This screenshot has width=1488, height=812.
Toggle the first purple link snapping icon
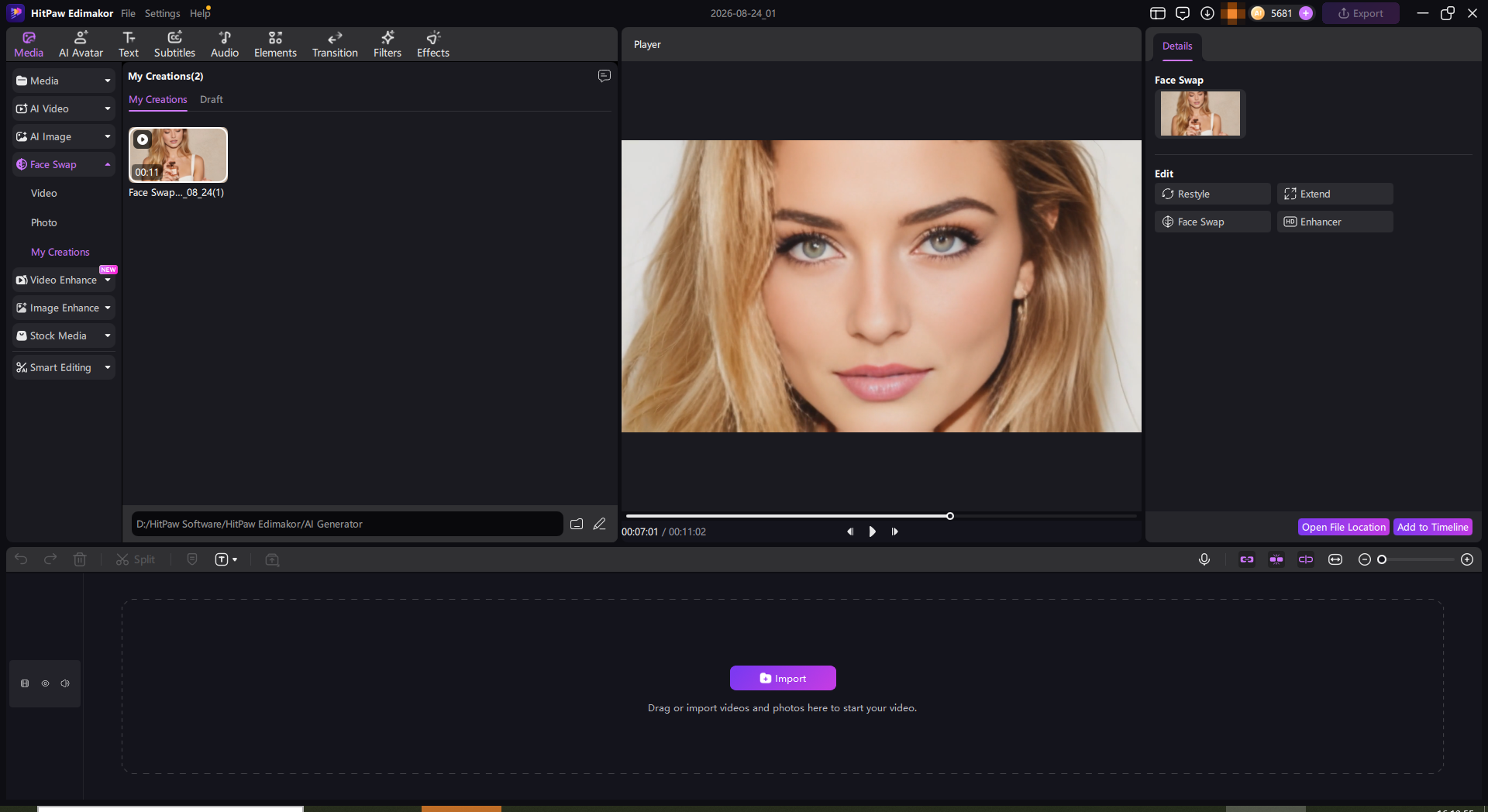click(x=1247, y=559)
